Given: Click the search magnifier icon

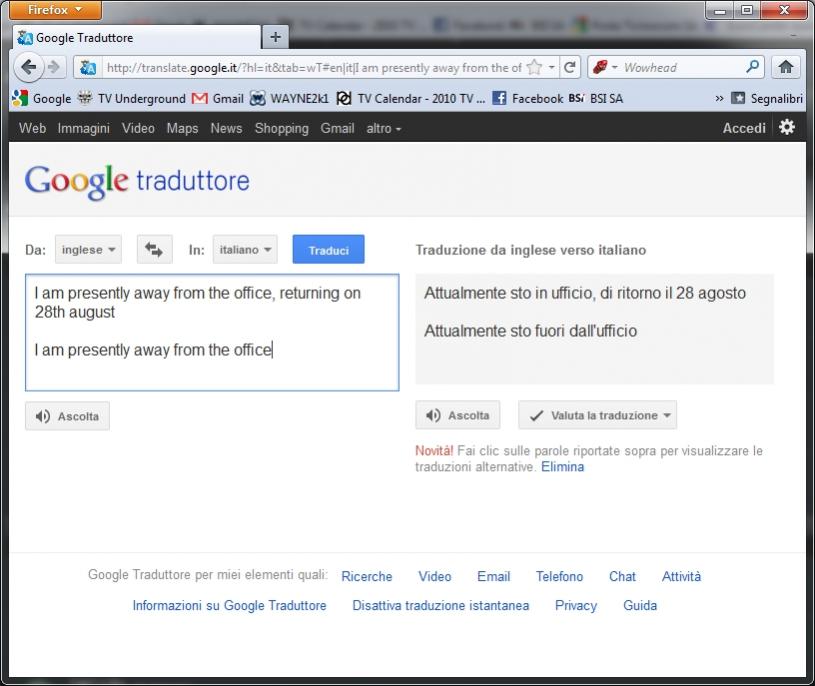Looking at the screenshot, I should click(x=752, y=67).
